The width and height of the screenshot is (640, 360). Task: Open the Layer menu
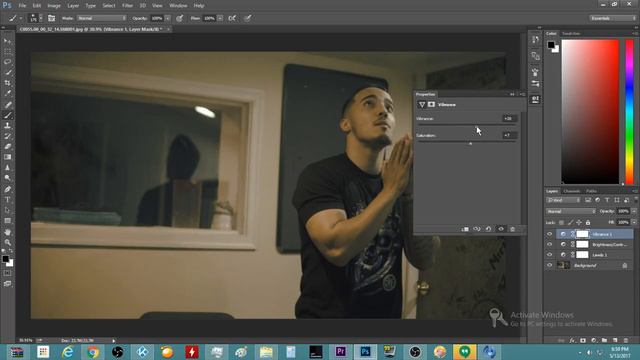[x=73, y=6]
